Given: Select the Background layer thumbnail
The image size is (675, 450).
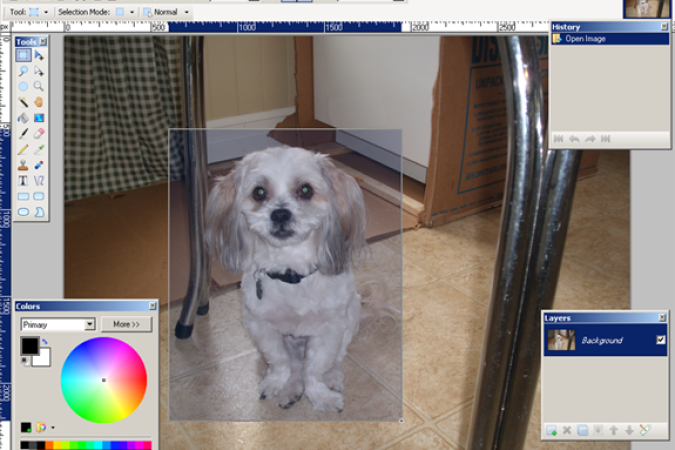Looking at the screenshot, I should 561,341.
